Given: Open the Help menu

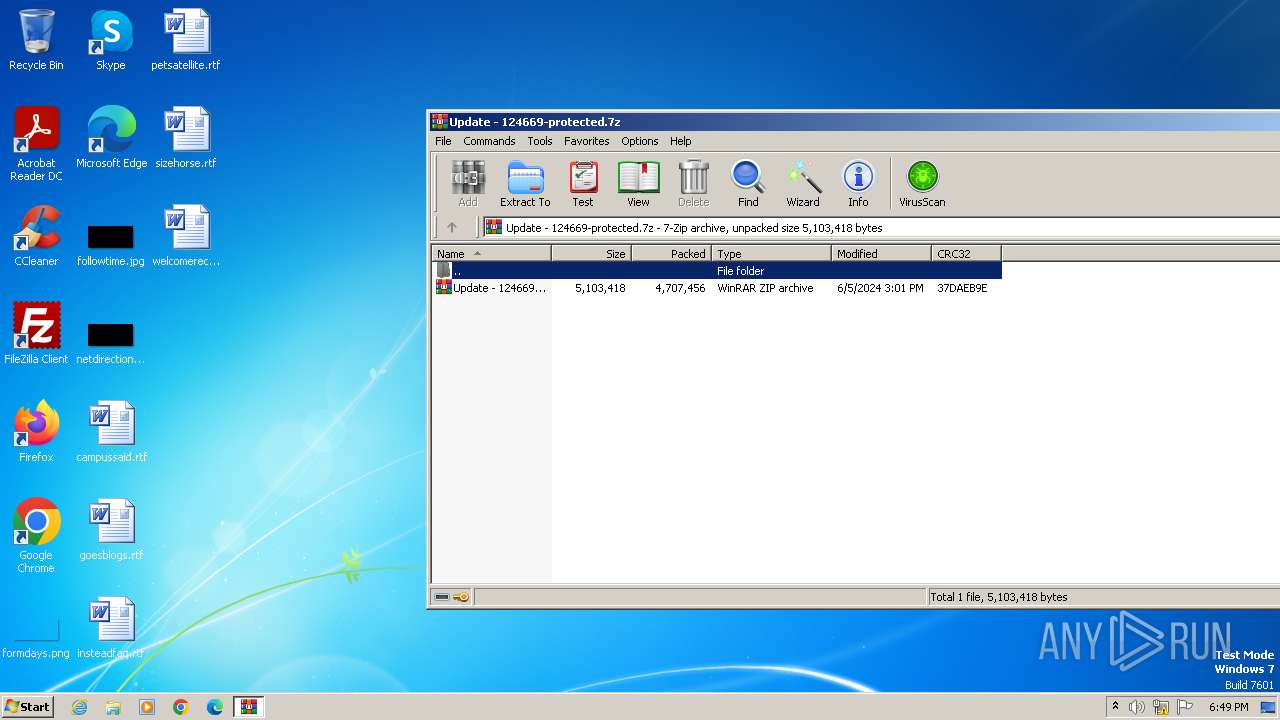Looking at the screenshot, I should [x=681, y=141].
